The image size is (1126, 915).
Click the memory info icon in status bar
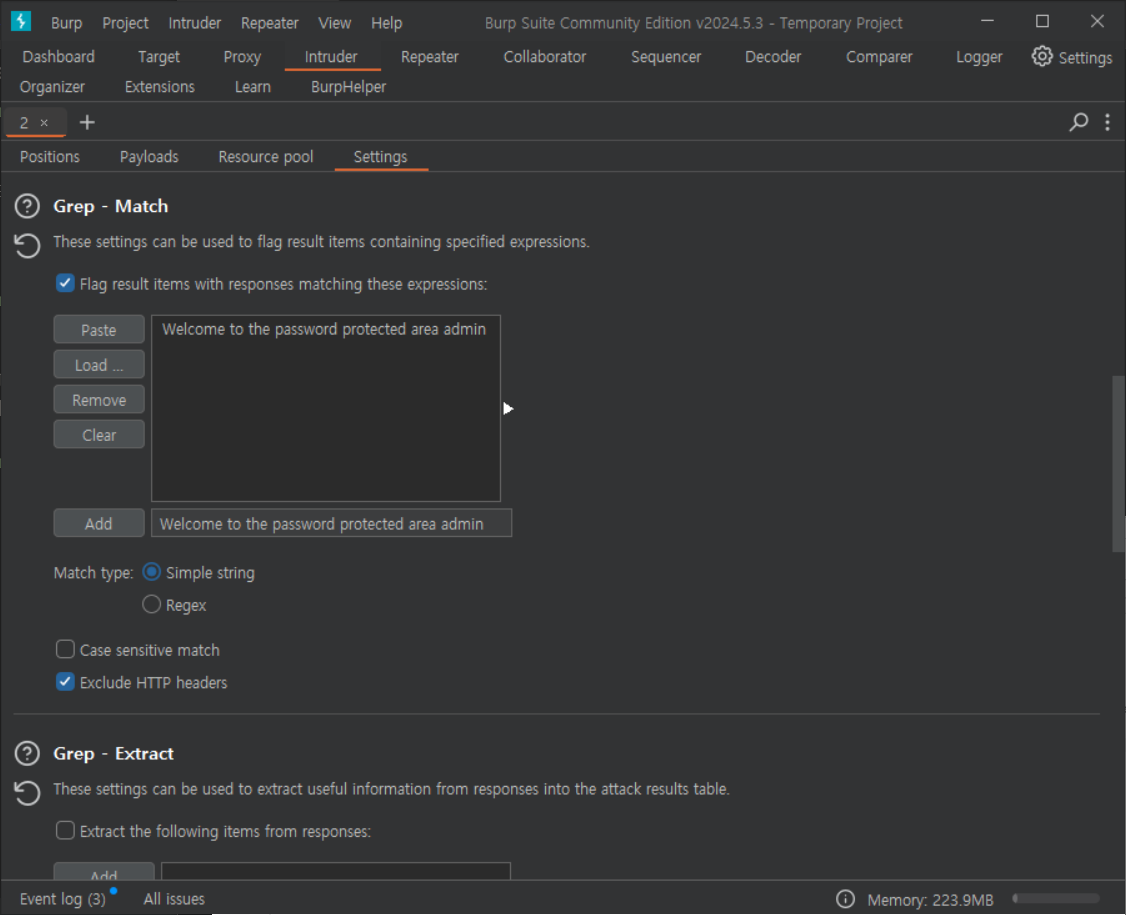[845, 899]
